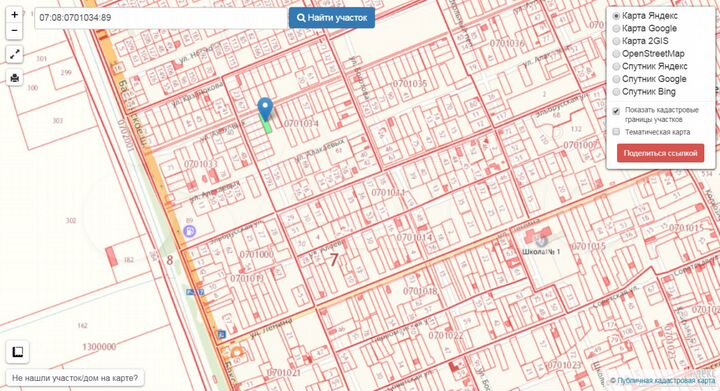Open the layers square button bottom-left

tap(17, 352)
